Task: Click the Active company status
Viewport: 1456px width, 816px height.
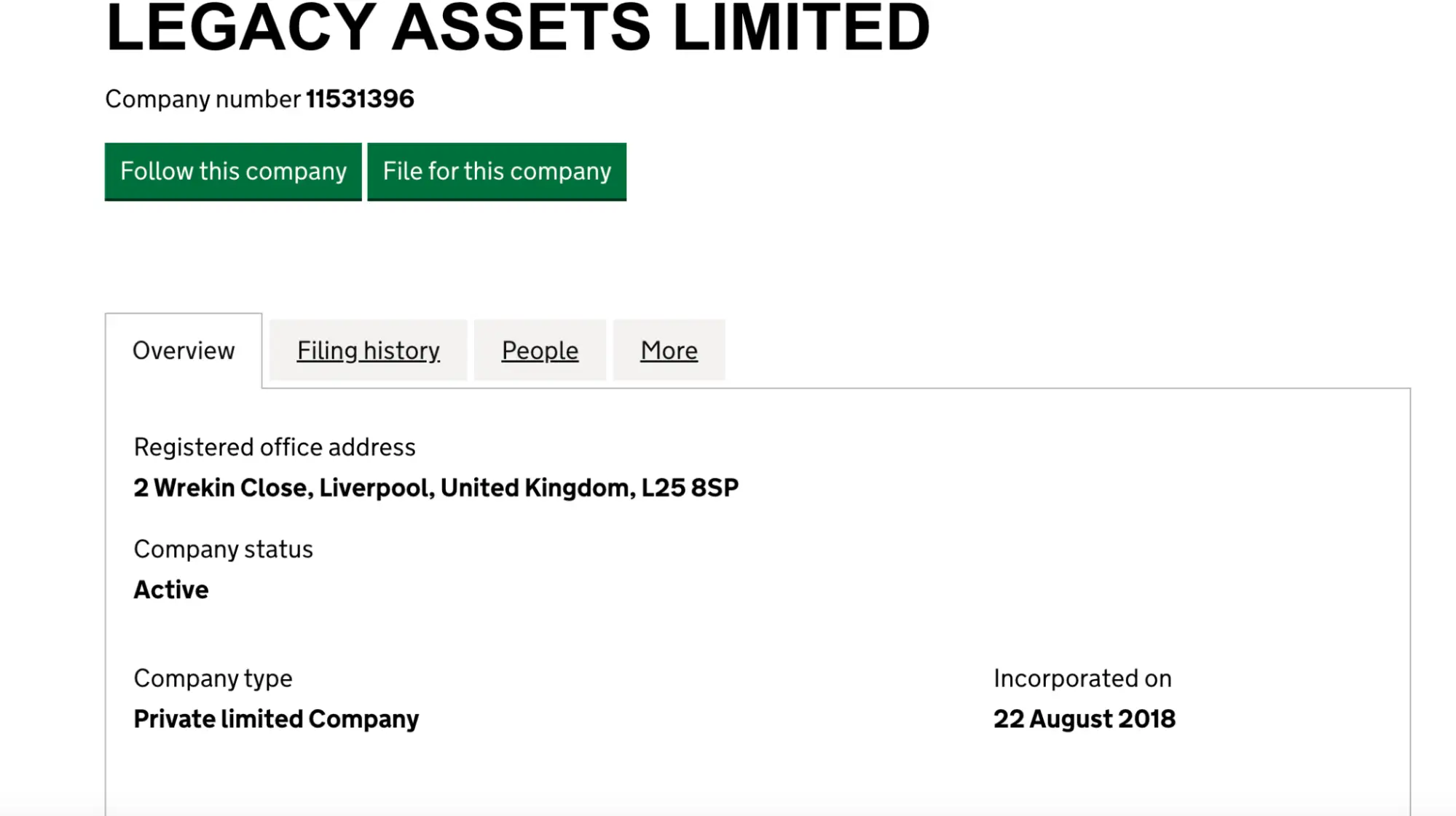Action: point(170,589)
